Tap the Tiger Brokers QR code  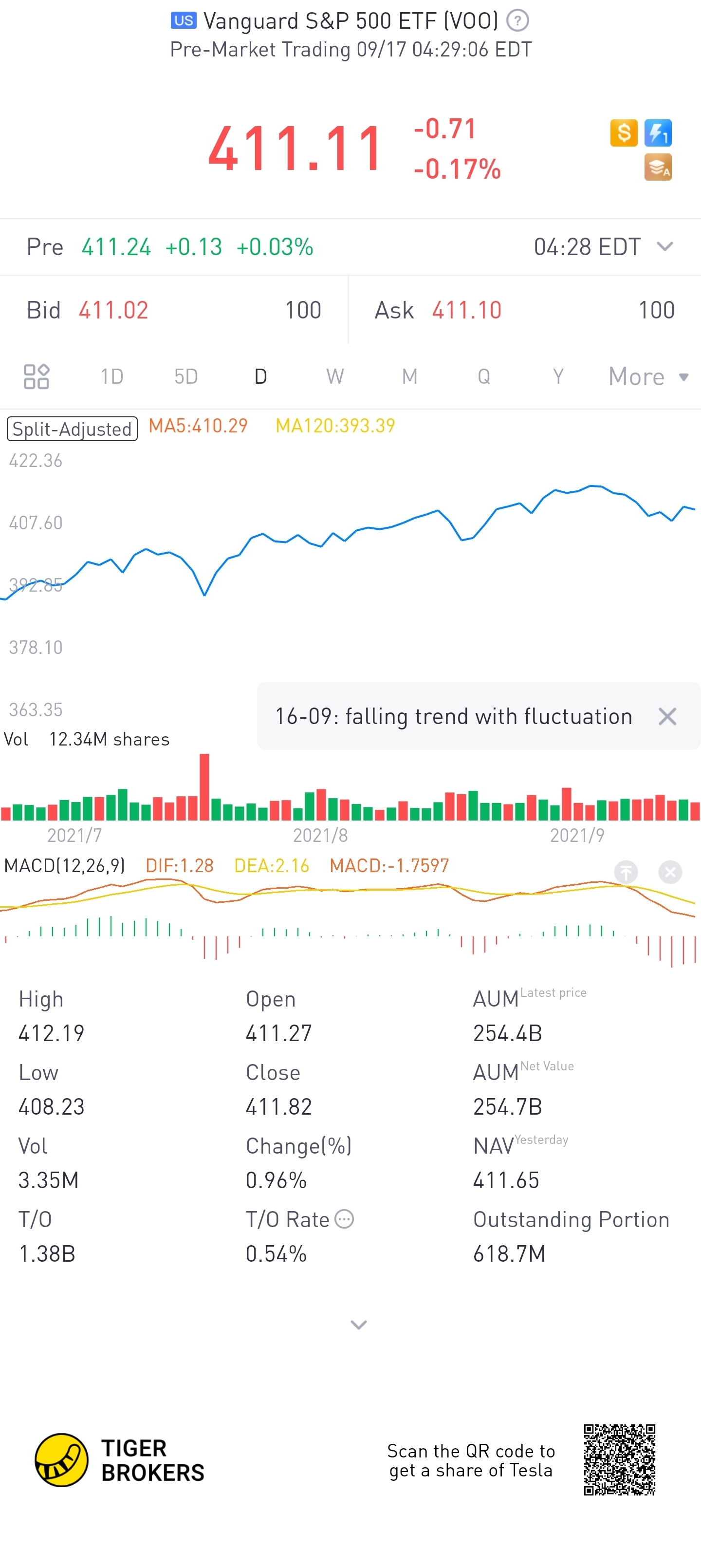pos(619,1460)
